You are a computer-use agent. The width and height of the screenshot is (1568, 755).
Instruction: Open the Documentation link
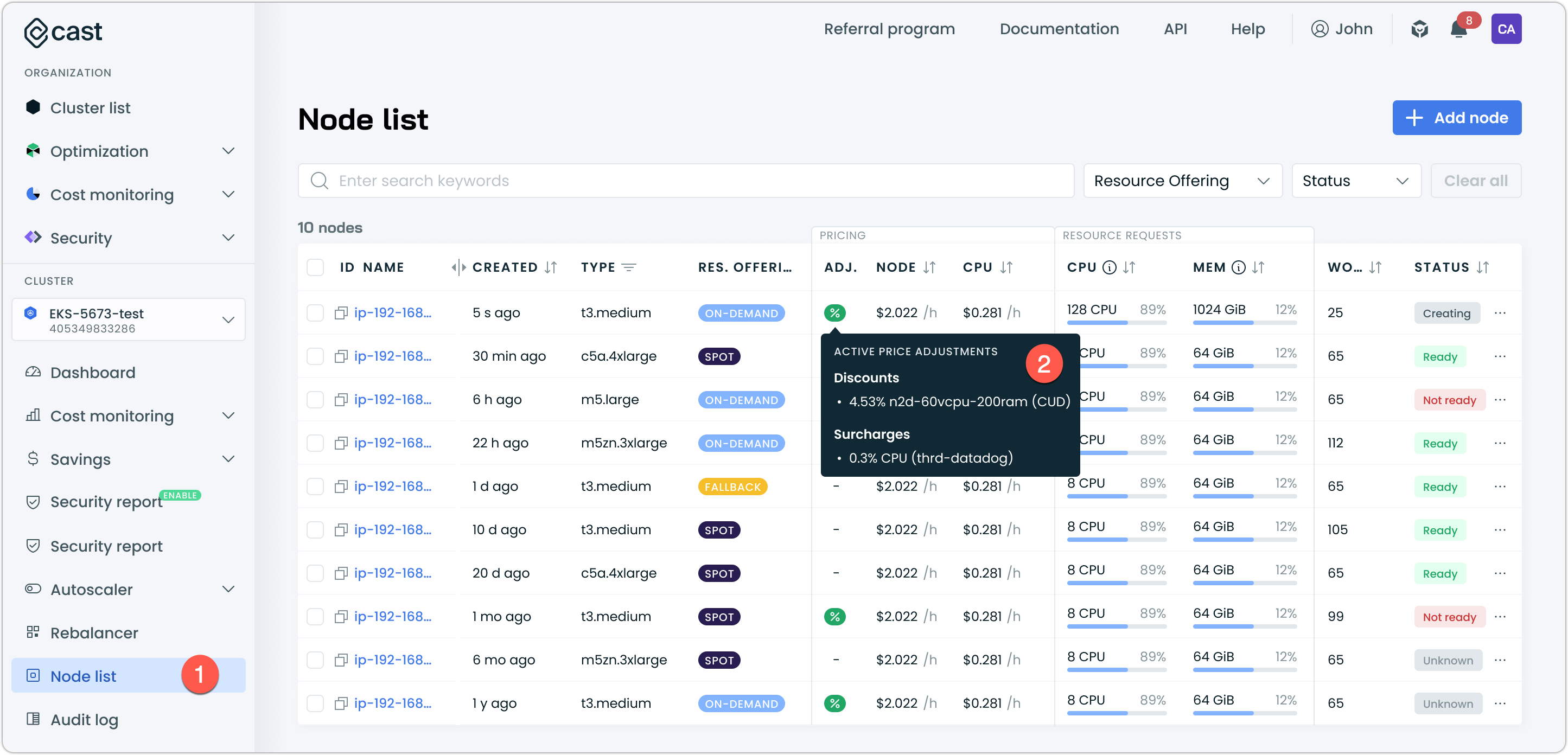(x=1059, y=29)
